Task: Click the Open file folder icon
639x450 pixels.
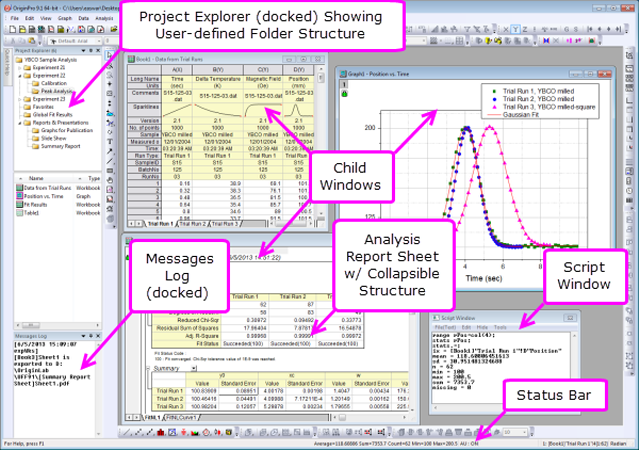Action: pyautogui.click(x=114, y=29)
